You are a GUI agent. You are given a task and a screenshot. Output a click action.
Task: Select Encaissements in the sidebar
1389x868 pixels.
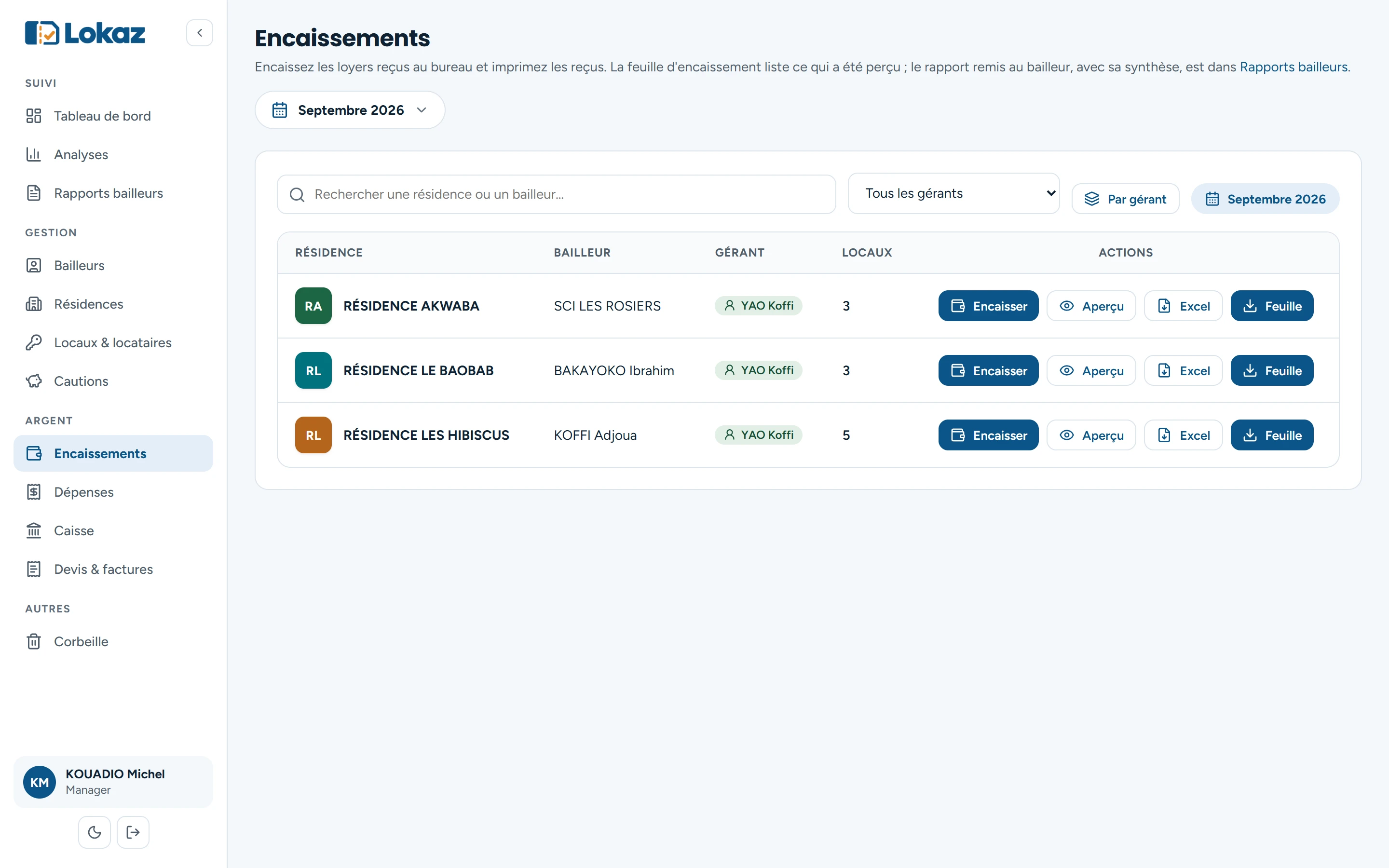(x=113, y=453)
